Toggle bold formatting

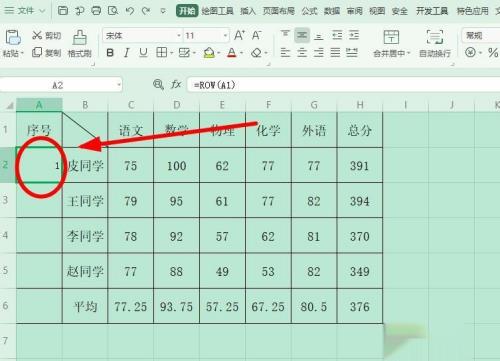tap(110, 53)
